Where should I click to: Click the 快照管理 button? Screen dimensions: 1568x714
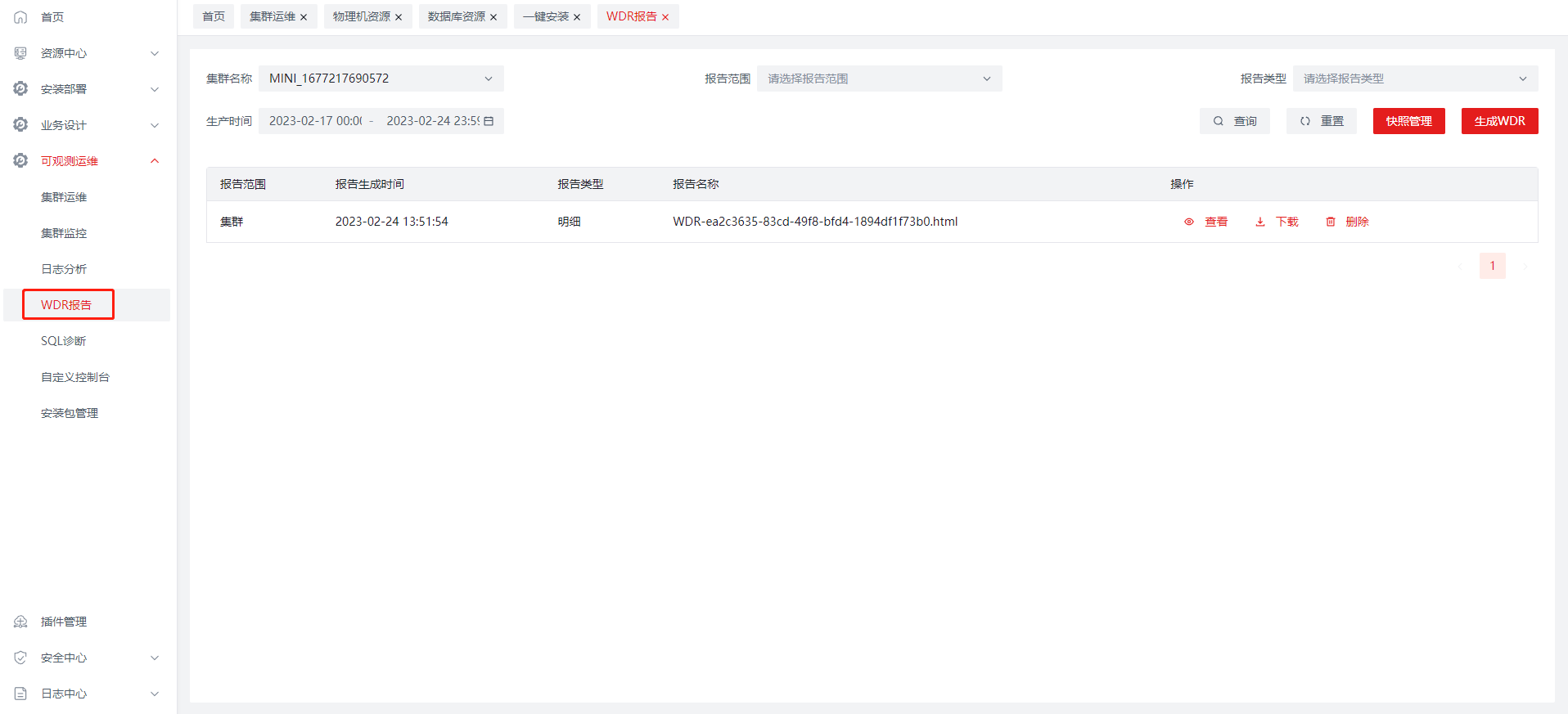[1408, 121]
